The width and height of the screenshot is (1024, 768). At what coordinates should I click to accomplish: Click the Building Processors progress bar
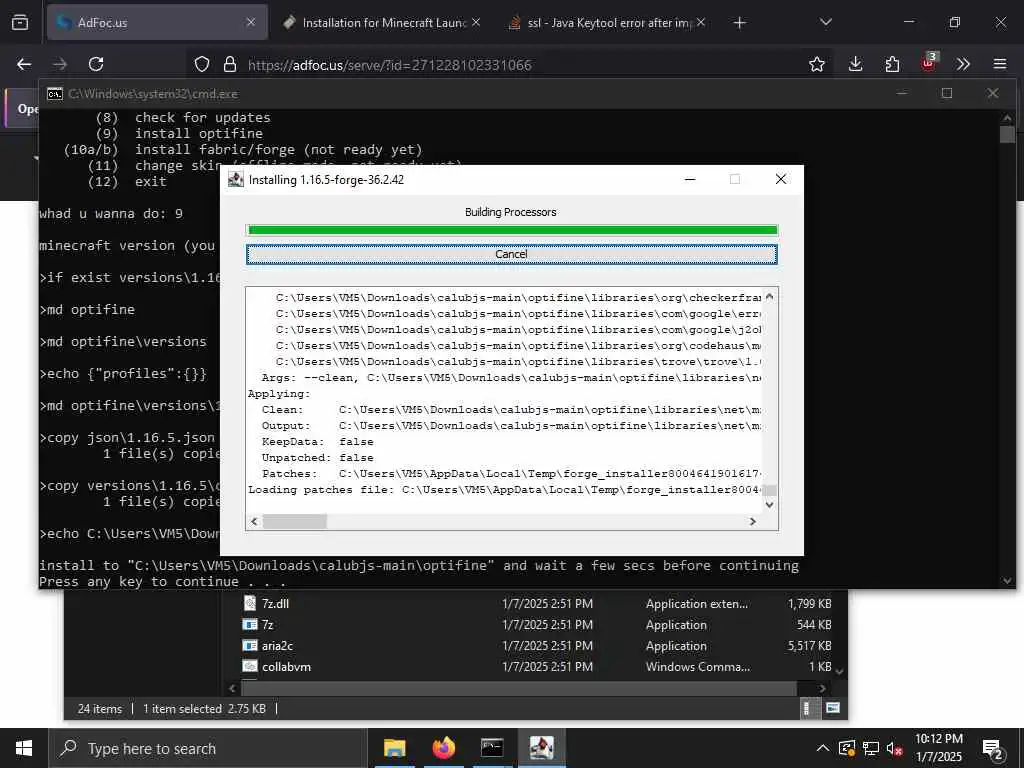513,230
